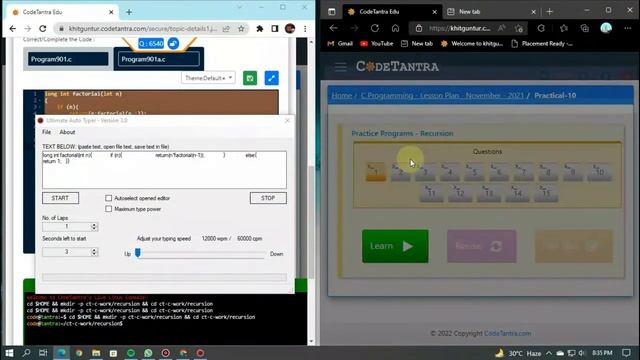640x360 pixels.
Task: Open the CodeTantra hamburger menu in Edge
Action: click(x=340, y=67)
